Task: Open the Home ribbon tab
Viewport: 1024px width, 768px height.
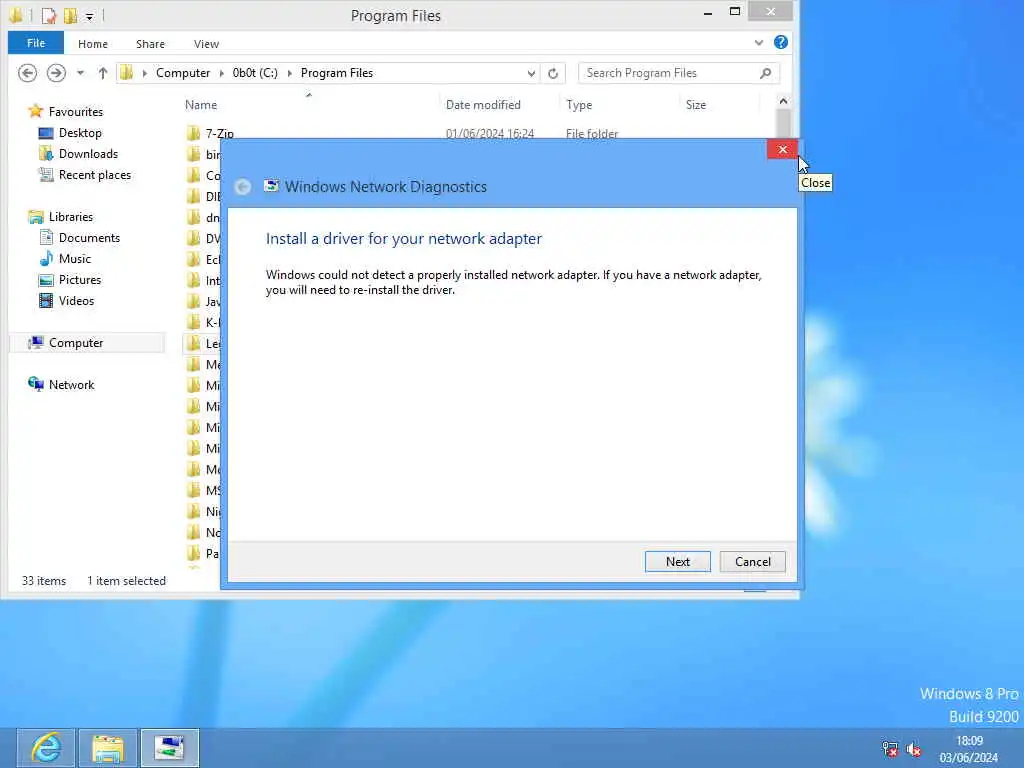Action: point(93,44)
